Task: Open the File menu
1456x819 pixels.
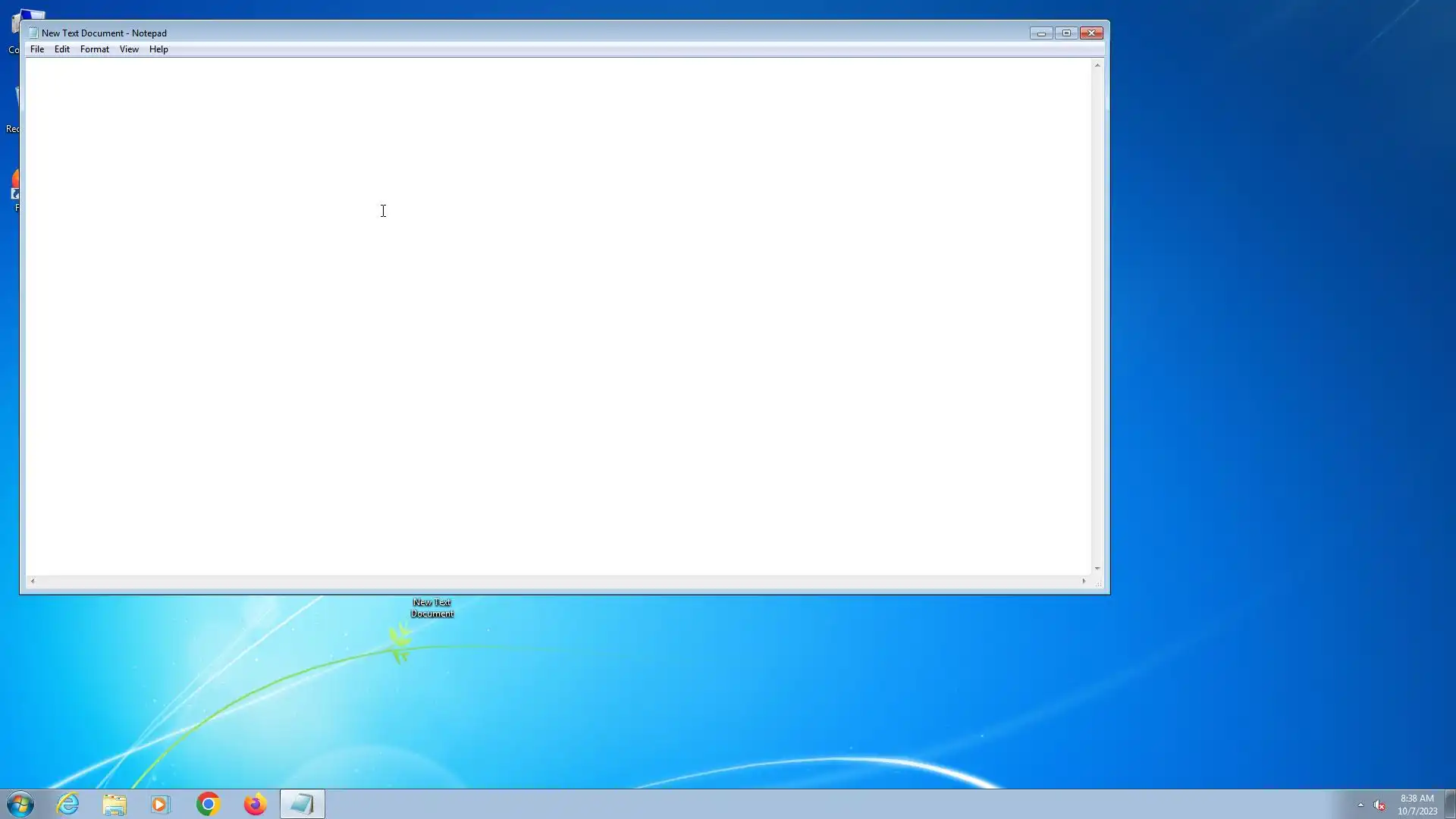Action: coord(36,49)
